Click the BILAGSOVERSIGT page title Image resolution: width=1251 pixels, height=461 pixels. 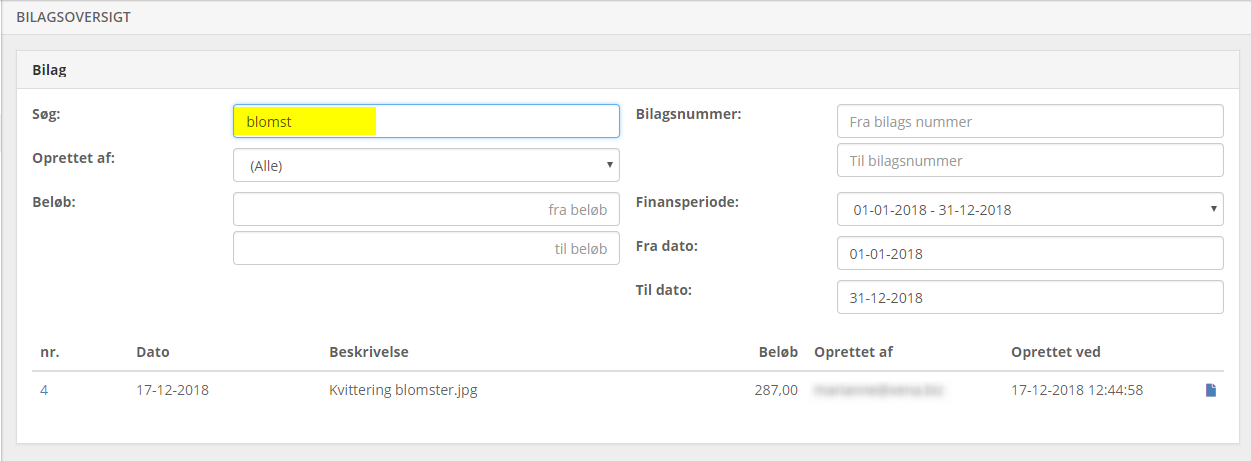click(73, 17)
